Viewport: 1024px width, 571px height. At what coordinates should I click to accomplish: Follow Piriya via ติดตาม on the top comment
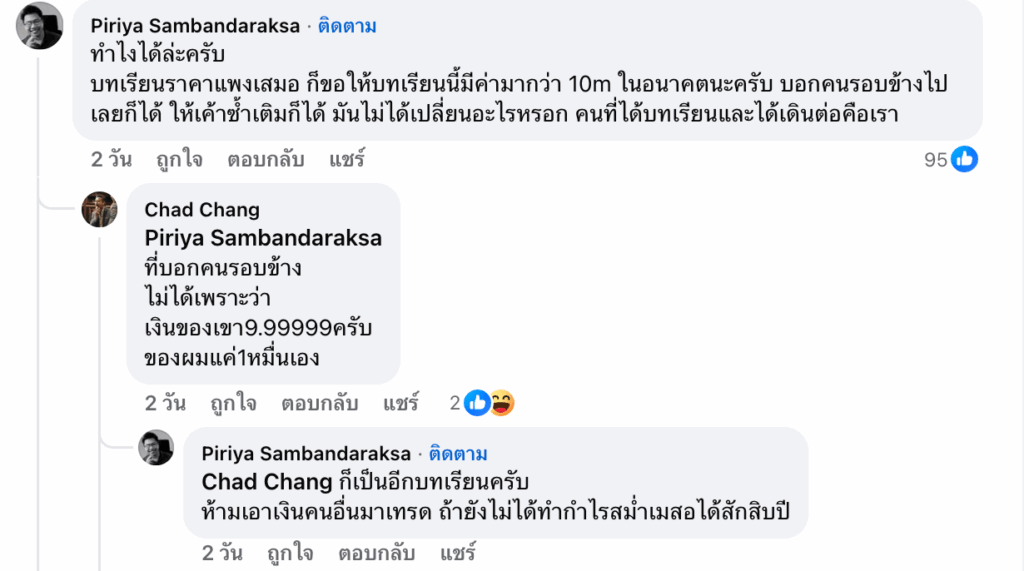347,26
